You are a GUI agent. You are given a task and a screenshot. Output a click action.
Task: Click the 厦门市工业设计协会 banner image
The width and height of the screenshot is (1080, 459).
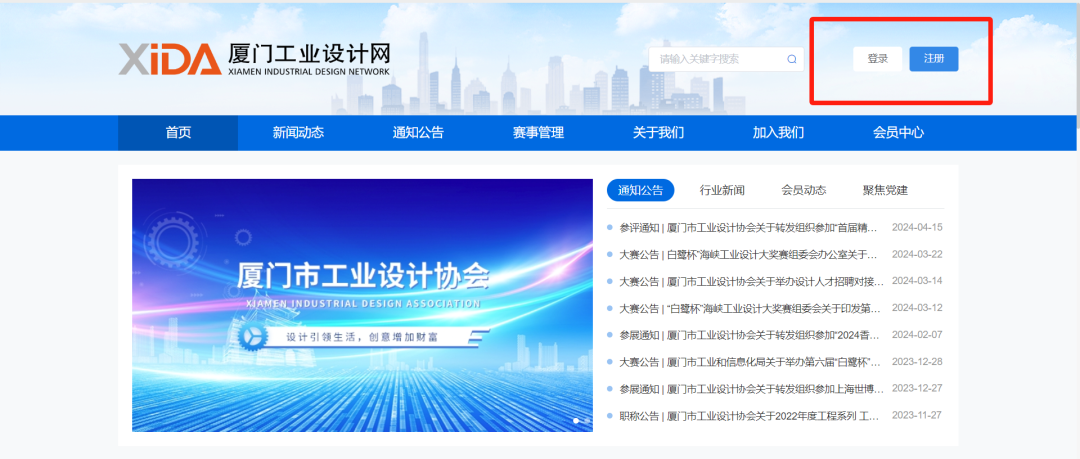(362, 305)
